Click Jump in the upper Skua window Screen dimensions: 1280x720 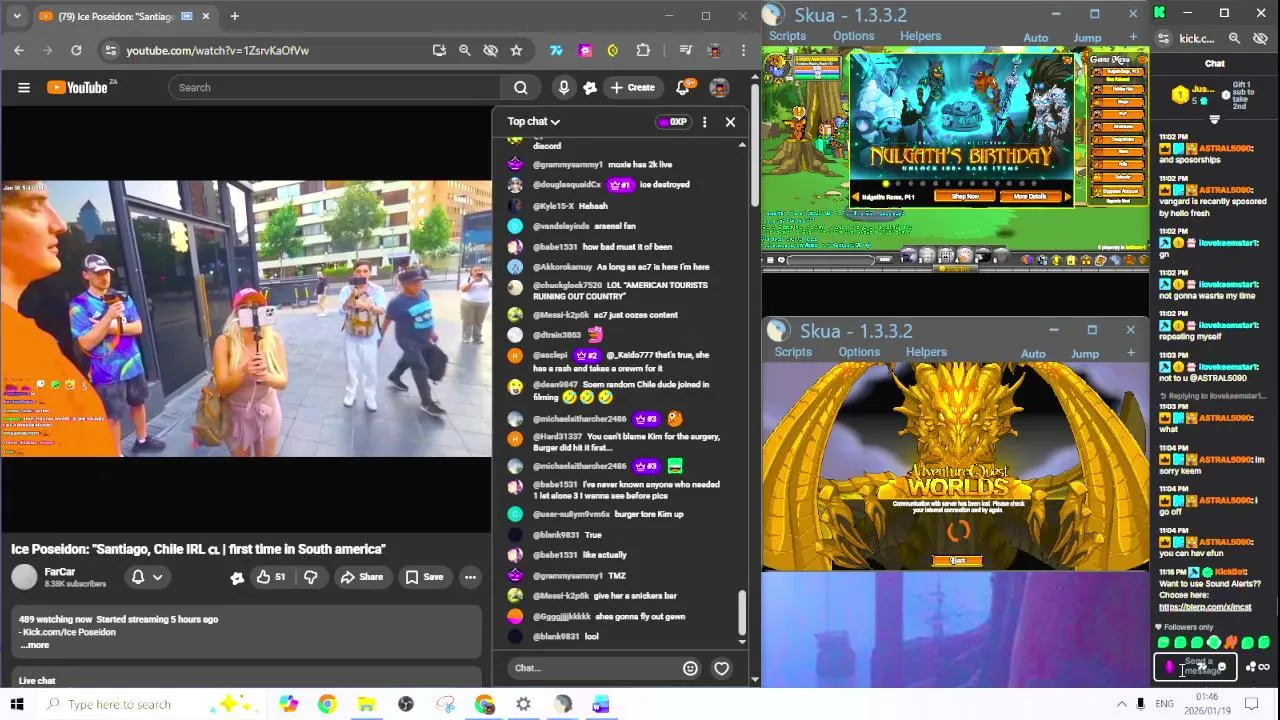tap(1087, 39)
